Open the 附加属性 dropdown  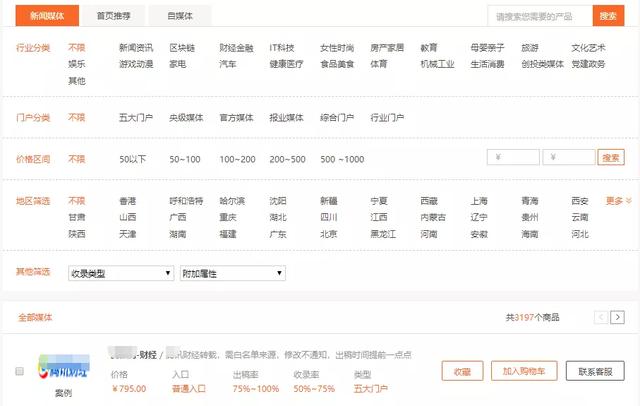232,273
